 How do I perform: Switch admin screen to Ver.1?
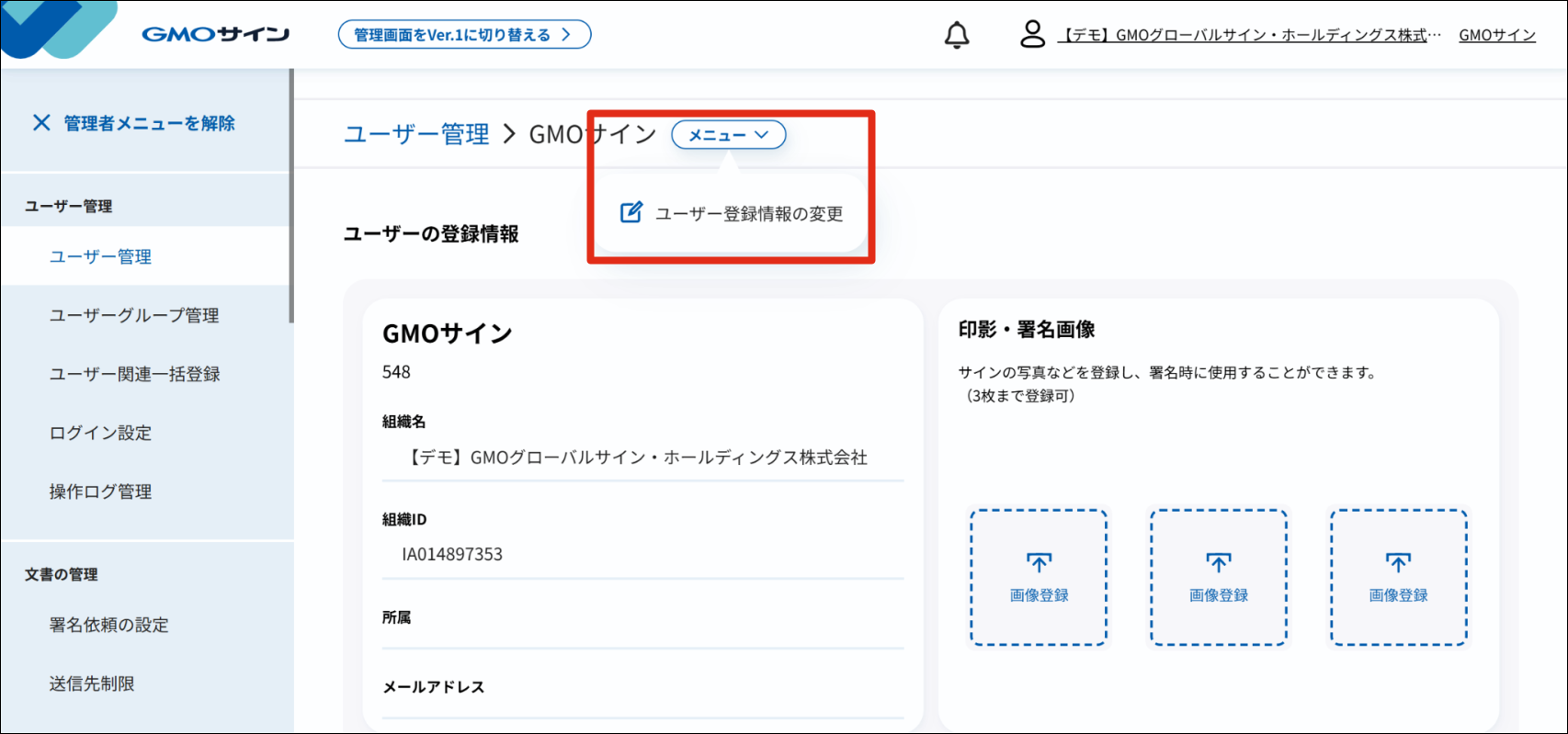[x=464, y=35]
